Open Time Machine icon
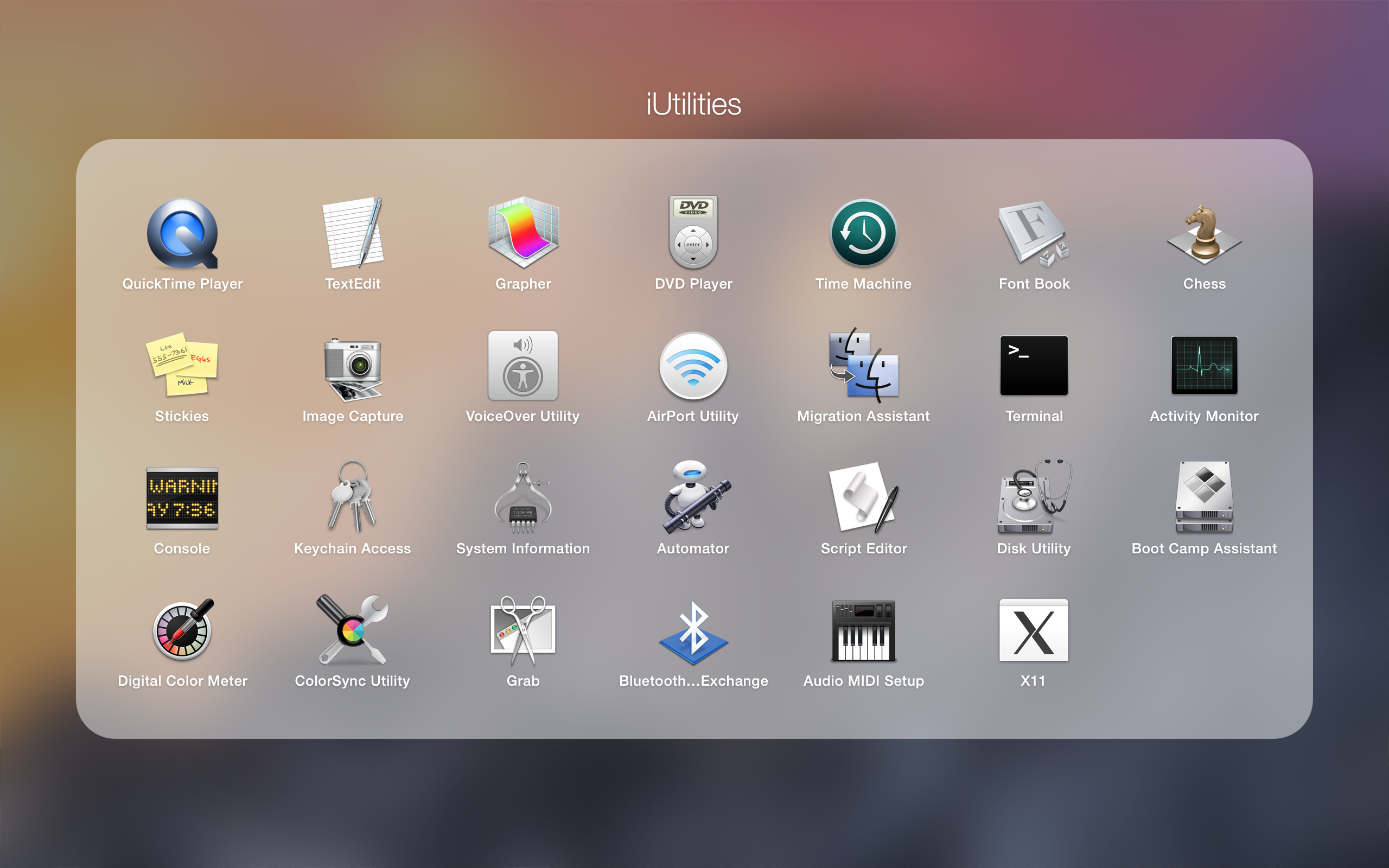This screenshot has width=1389, height=868. click(864, 233)
